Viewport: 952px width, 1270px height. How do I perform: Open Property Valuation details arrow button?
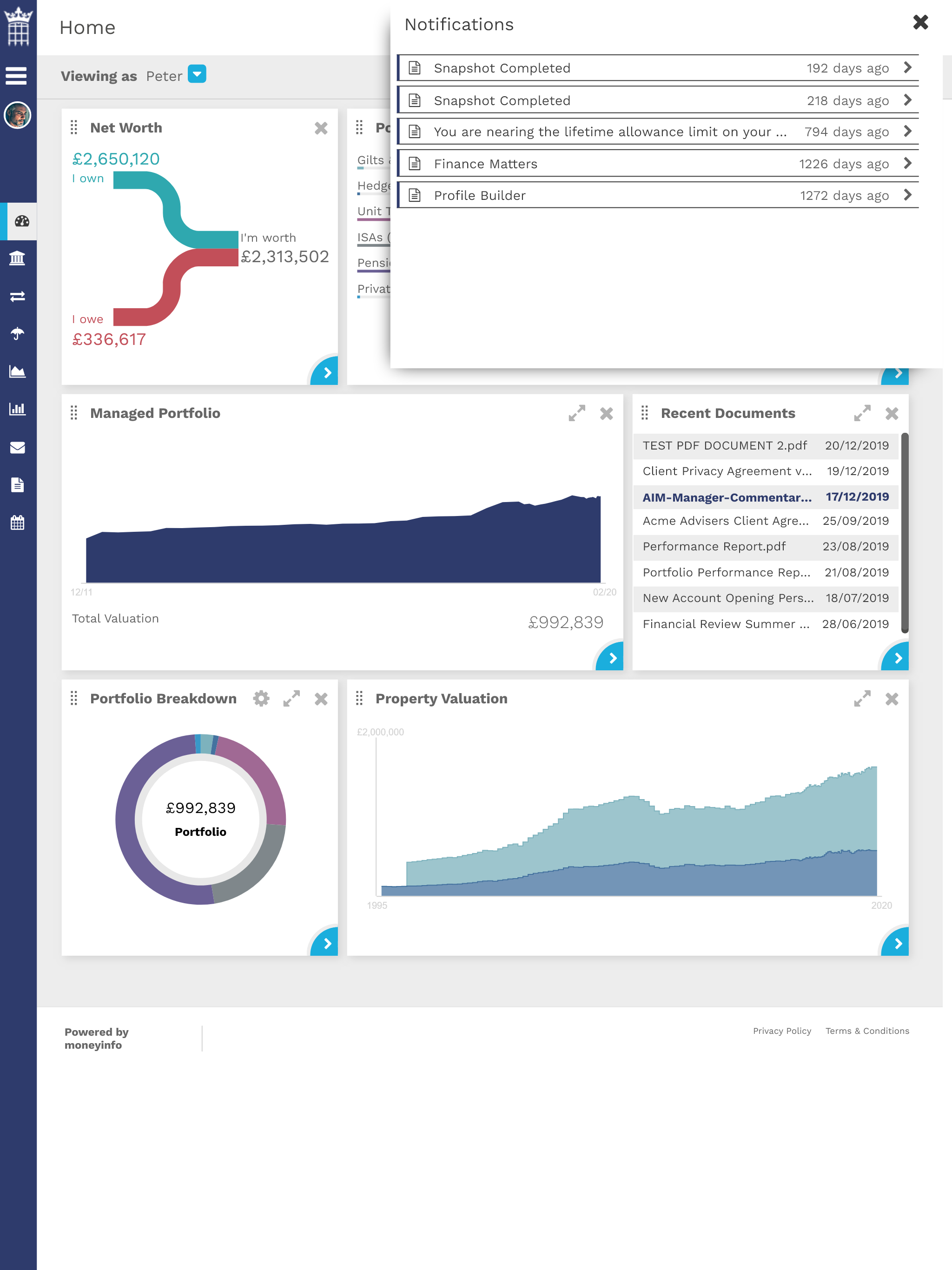click(x=896, y=942)
